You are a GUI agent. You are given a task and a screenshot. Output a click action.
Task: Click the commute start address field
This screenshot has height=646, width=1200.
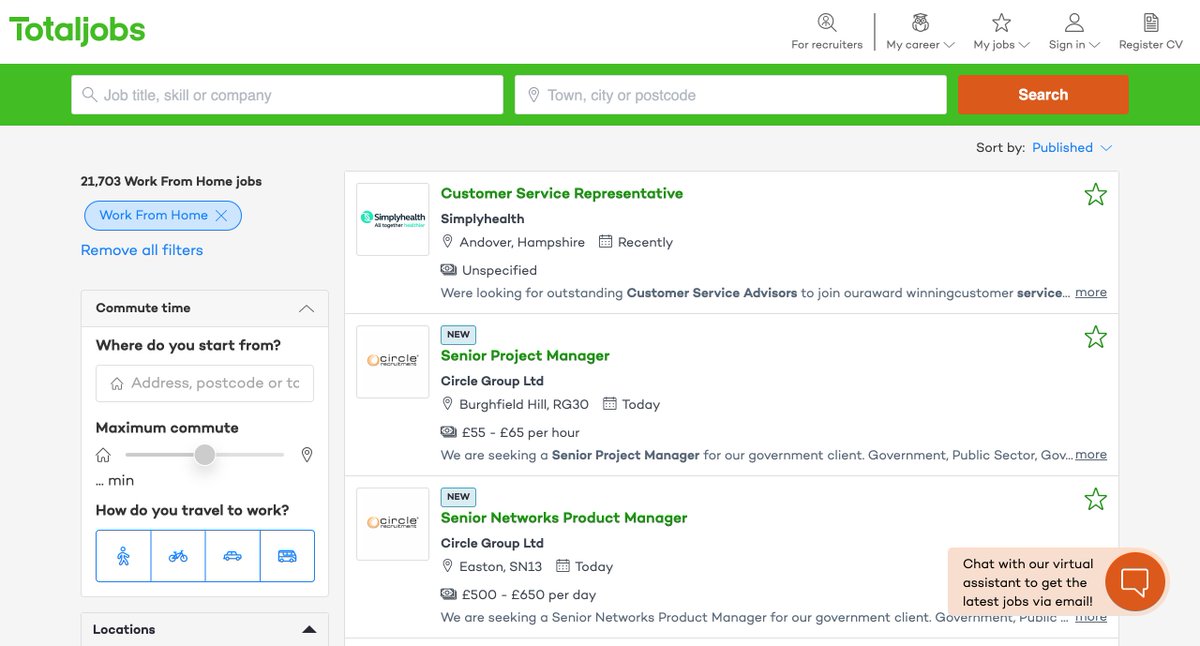(204, 383)
